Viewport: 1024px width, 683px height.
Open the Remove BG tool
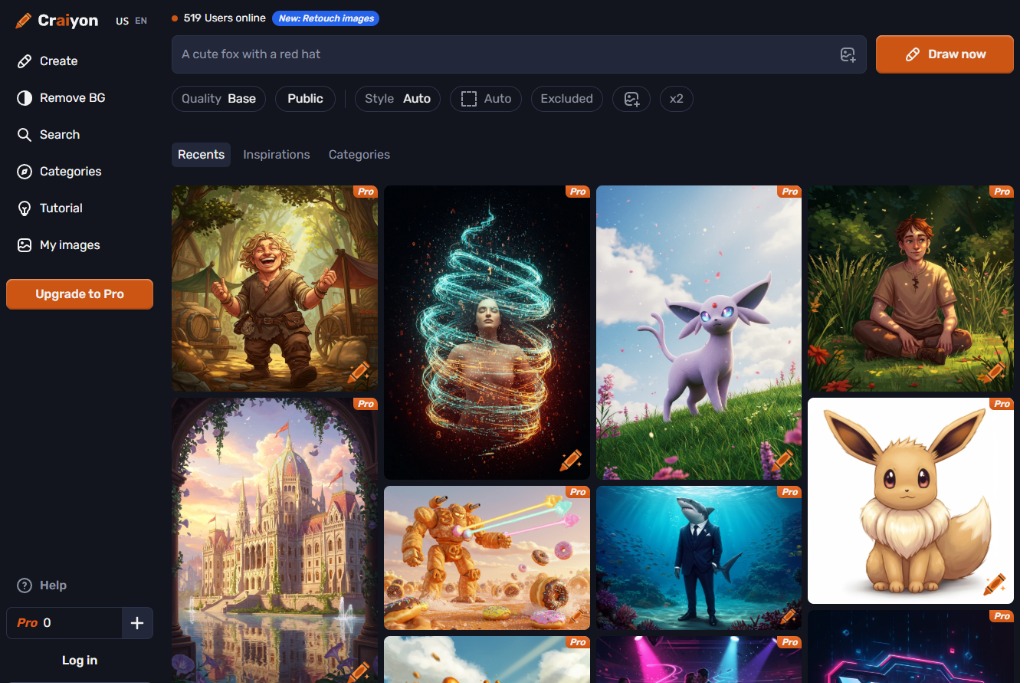71,98
